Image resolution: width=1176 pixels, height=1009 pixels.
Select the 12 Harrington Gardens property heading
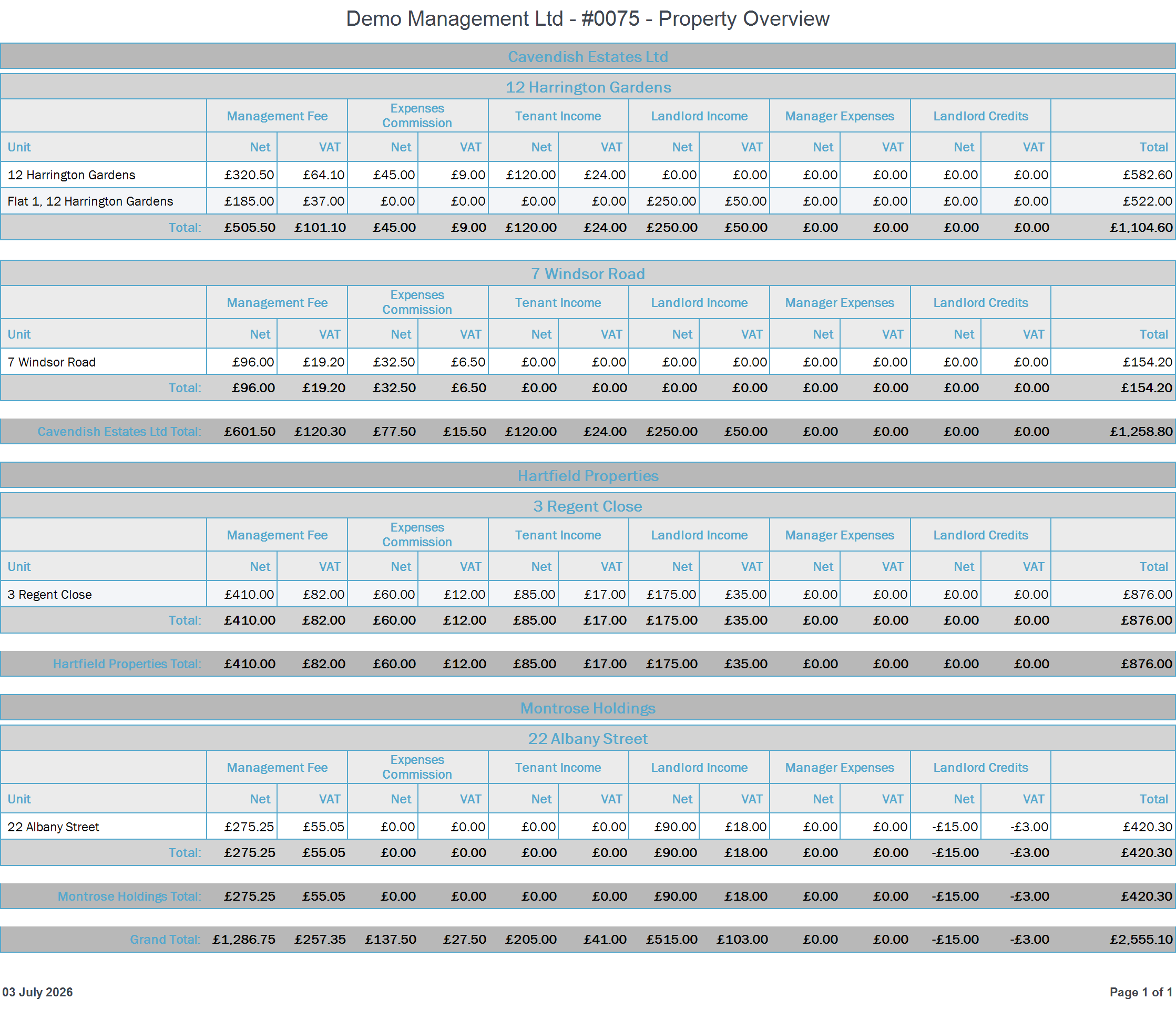(587, 87)
